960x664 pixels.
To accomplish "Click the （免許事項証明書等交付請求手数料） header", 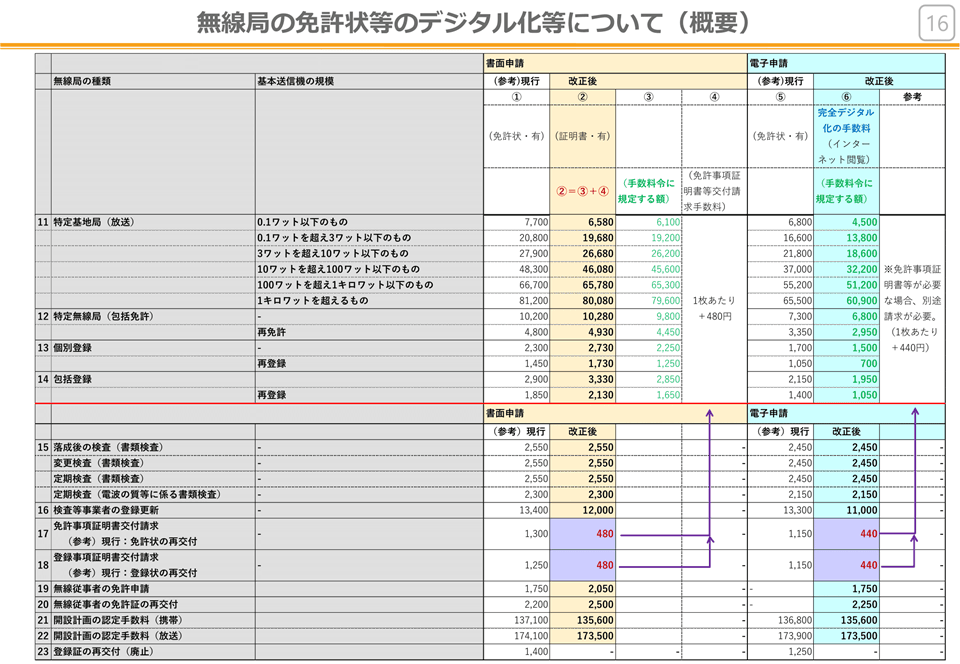I will tap(714, 191).
